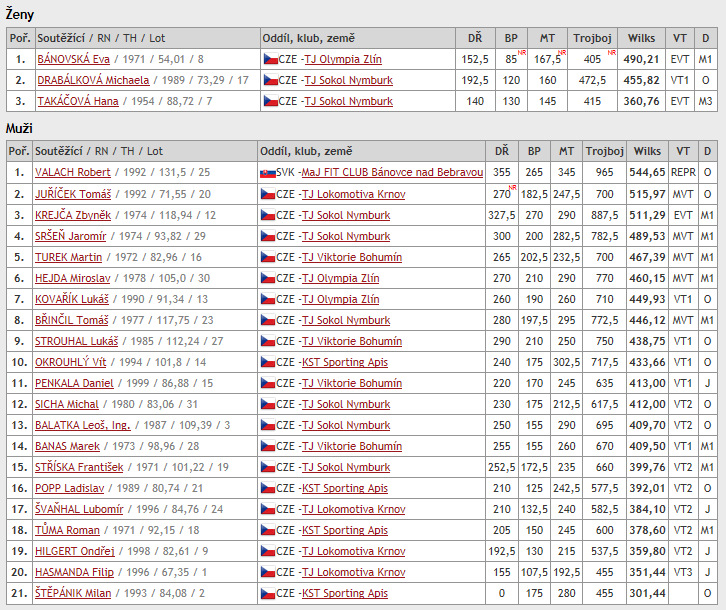Click Czech flag icon in Břinčil row

click(268, 321)
